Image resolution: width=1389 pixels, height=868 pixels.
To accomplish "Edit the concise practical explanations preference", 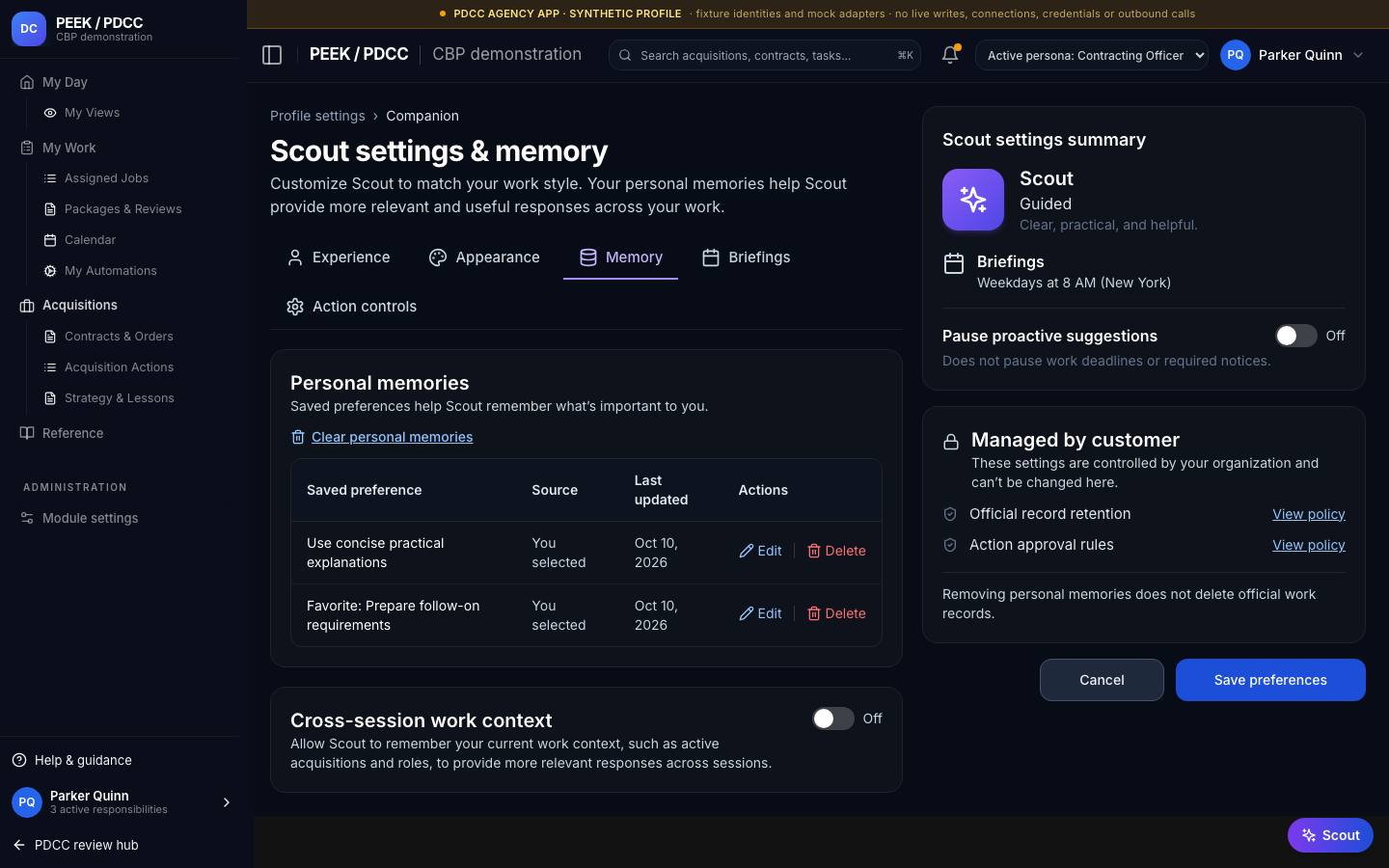I will [x=760, y=551].
